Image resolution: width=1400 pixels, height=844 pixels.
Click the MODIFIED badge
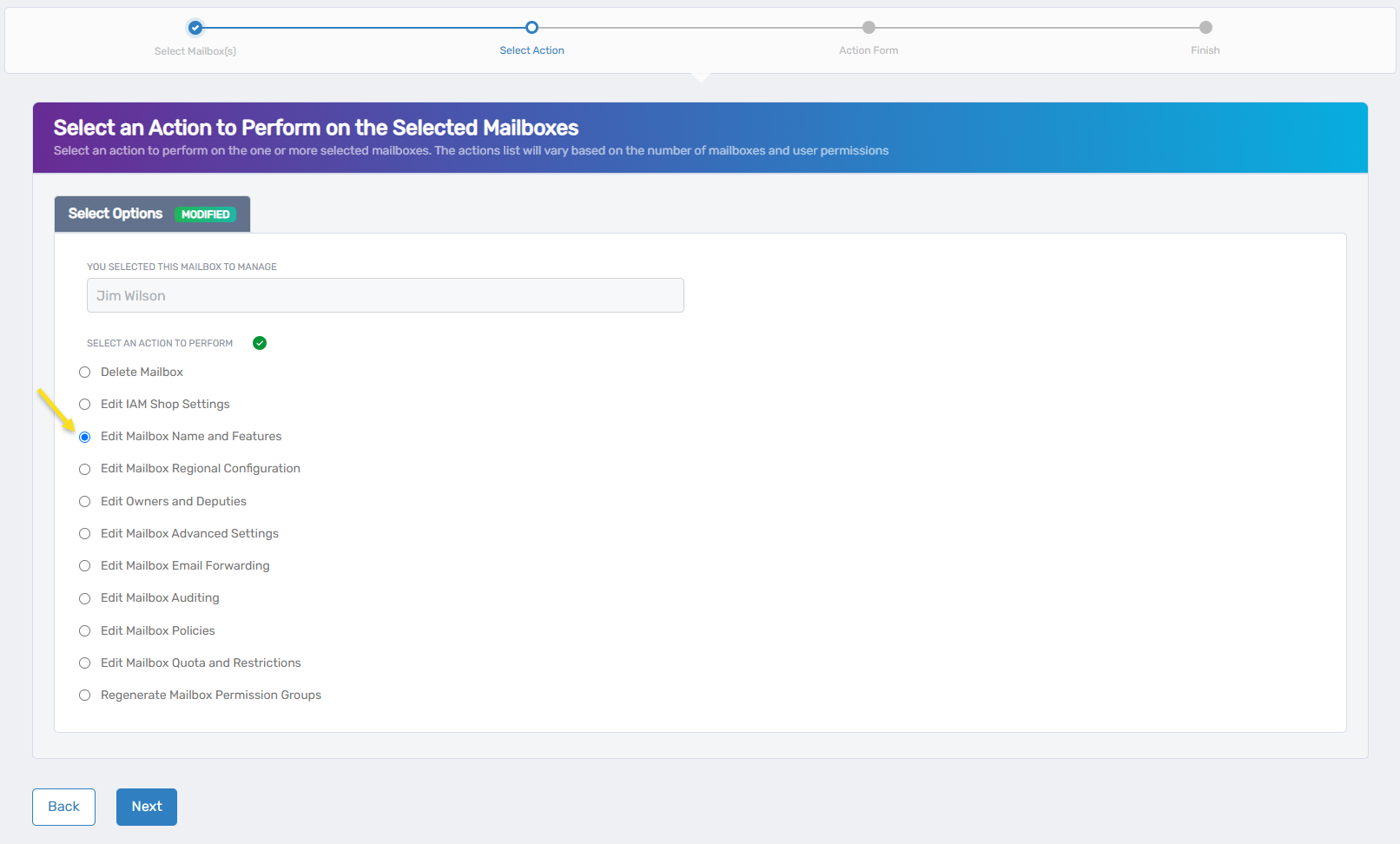(x=205, y=214)
